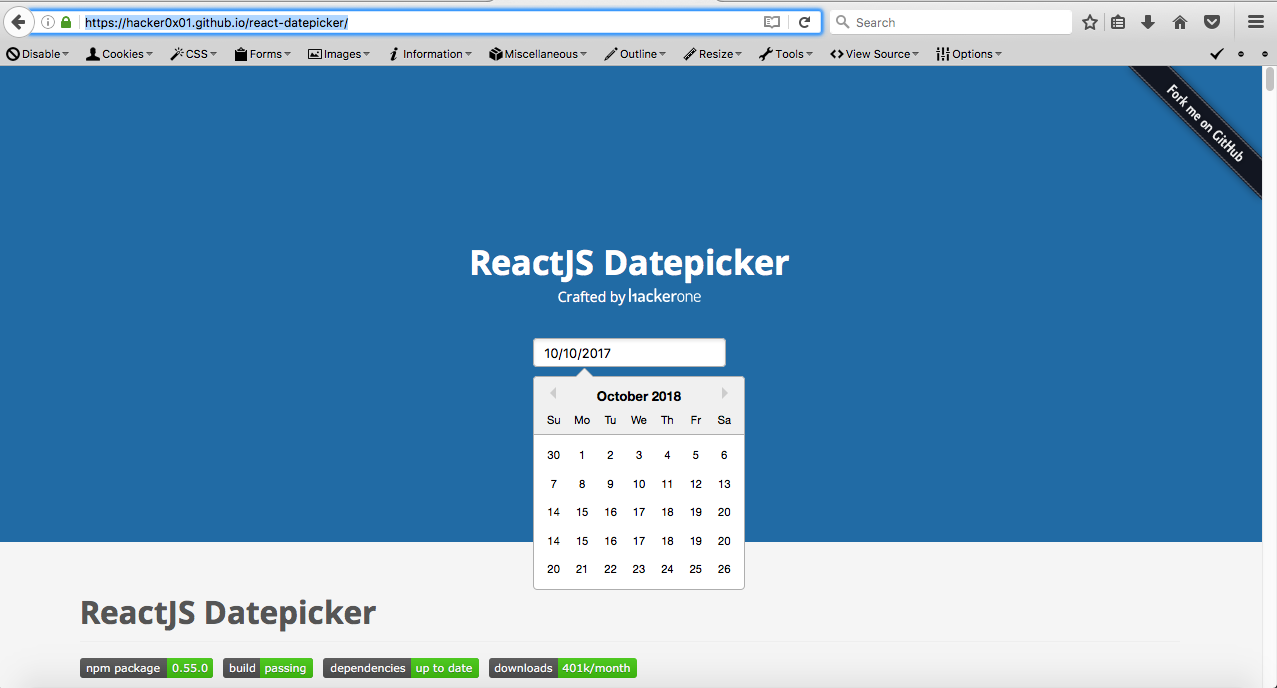Screen dimensions: 1277x688
Task: Select day 10 in the calendar
Action: point(639,484)
